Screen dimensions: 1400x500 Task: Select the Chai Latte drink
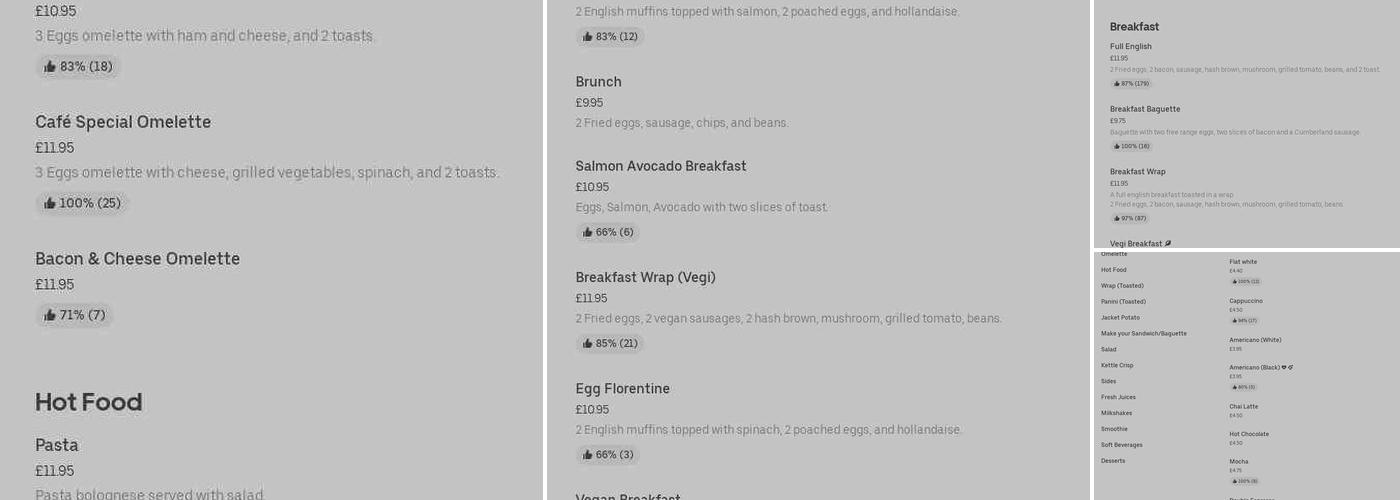(x=1243, y=407)
